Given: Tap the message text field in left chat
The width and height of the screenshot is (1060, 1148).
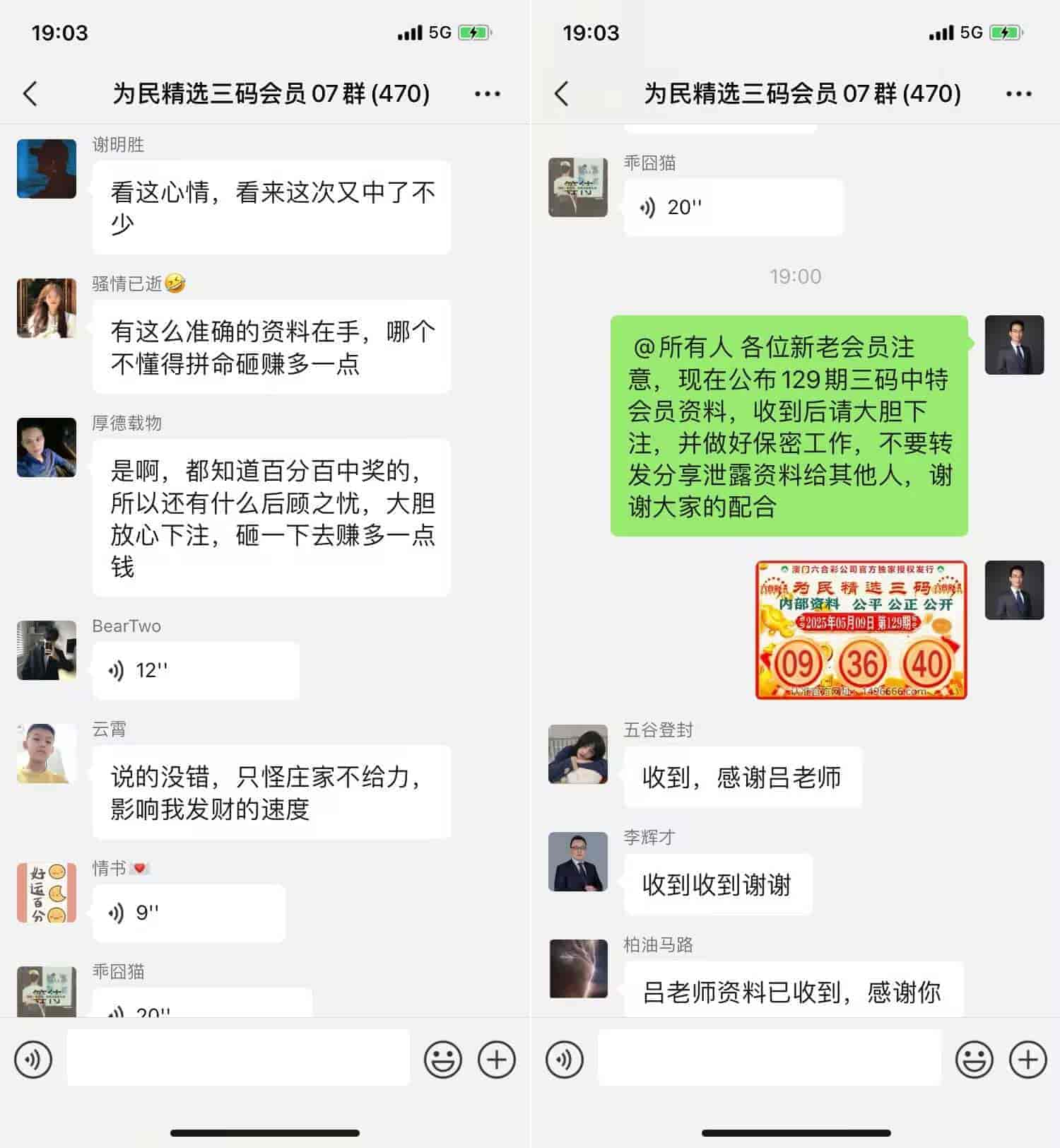Looking at the screenshot, I should click(238, 1058).
